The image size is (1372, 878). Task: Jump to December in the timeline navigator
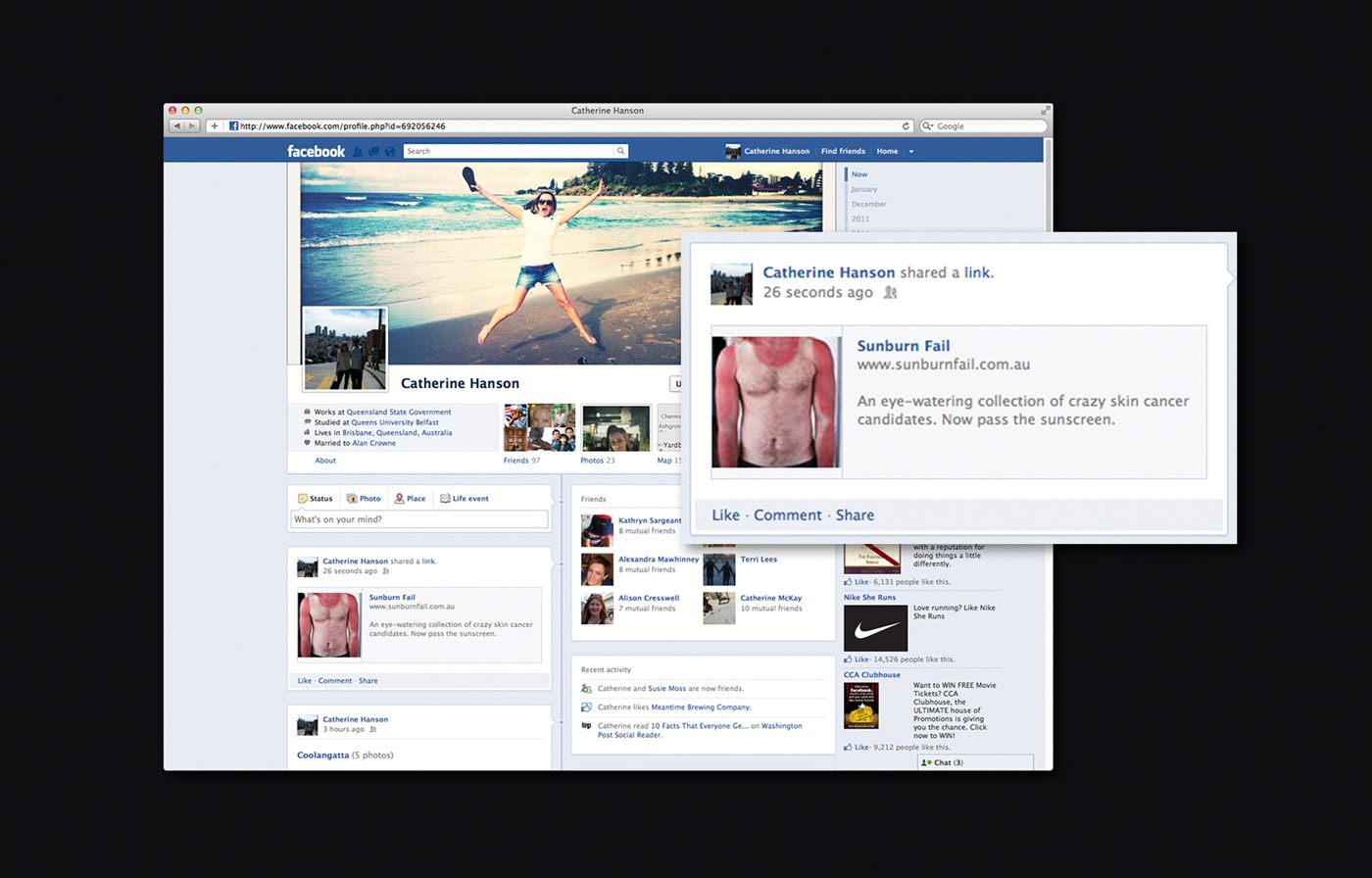(x=868, y=204)
